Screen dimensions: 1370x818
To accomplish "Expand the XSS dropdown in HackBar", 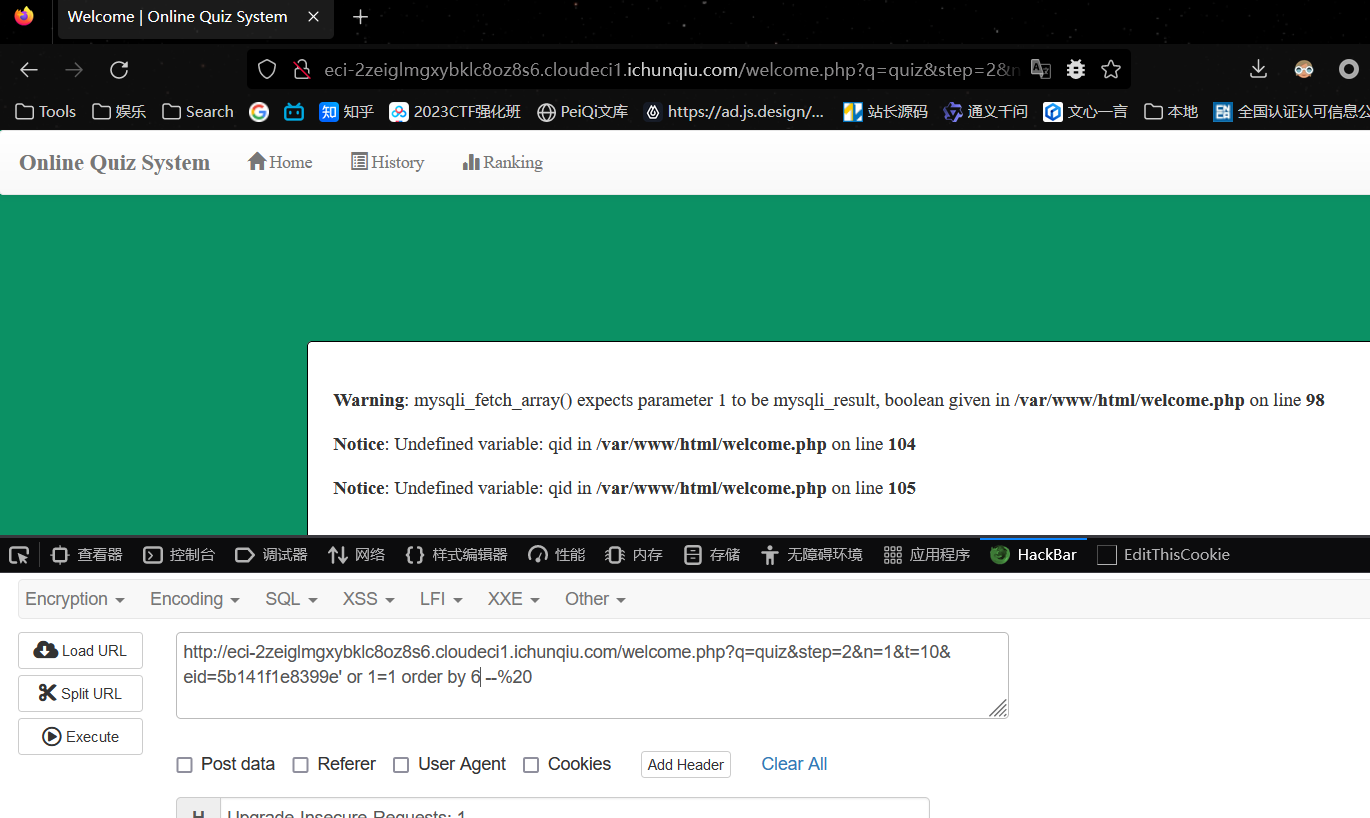I will [x=369, y=599].
